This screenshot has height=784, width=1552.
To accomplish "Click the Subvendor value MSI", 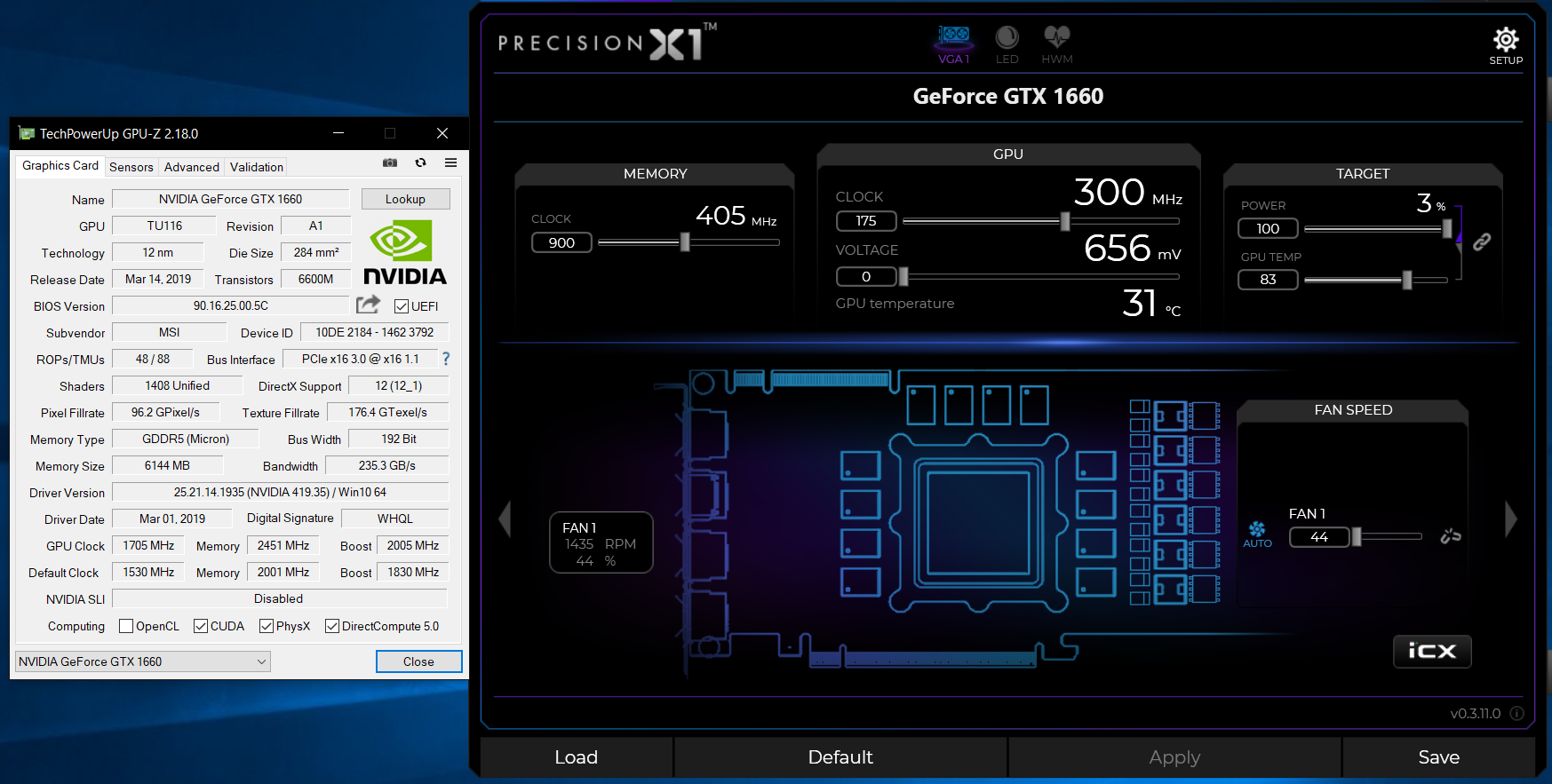I will pyautogui.click(x=169, y=332).
